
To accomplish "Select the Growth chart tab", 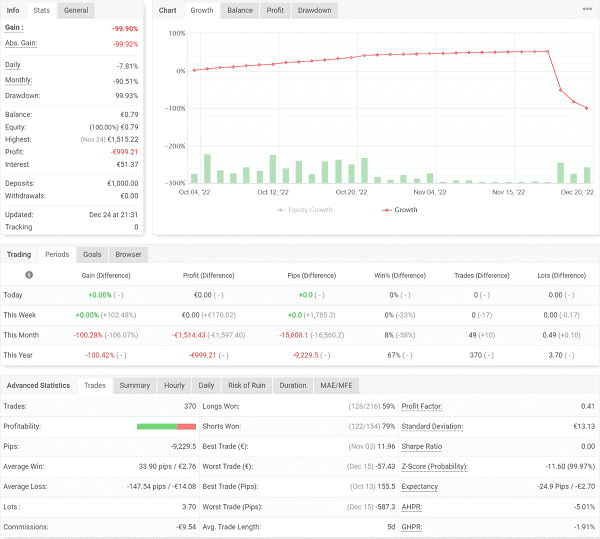I will (202, 10).
